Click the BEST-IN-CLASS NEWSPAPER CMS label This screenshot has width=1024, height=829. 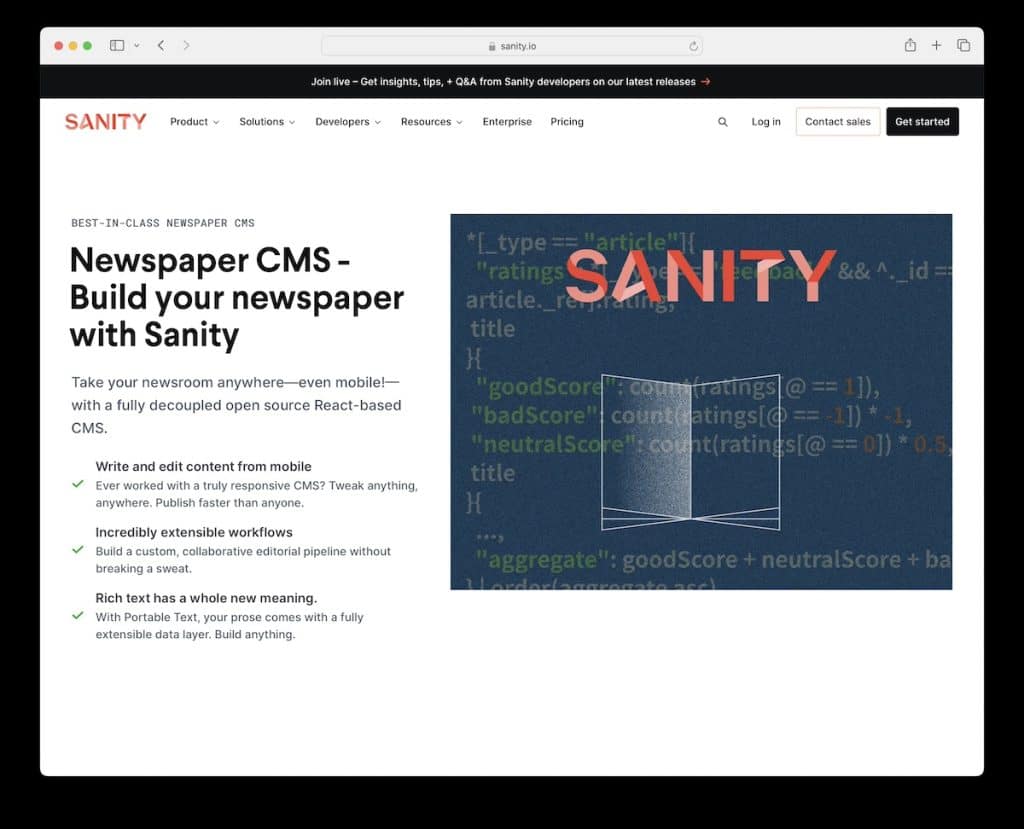(163, 223)
